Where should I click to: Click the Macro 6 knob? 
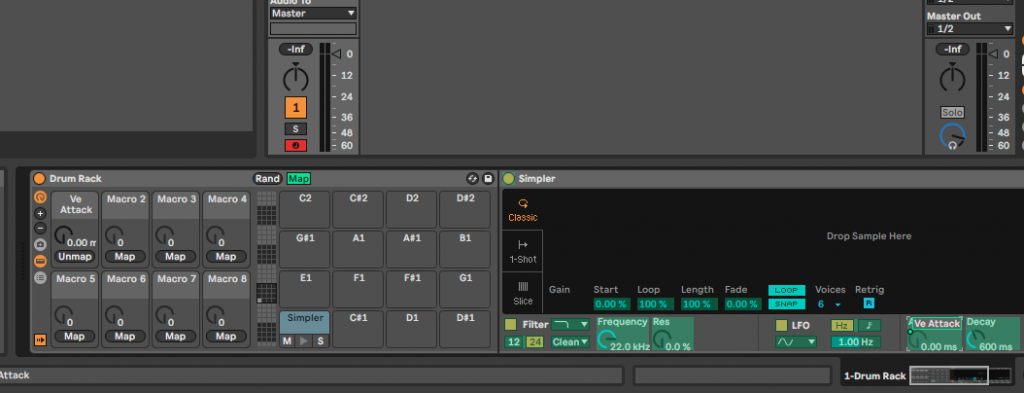(114, 315)
